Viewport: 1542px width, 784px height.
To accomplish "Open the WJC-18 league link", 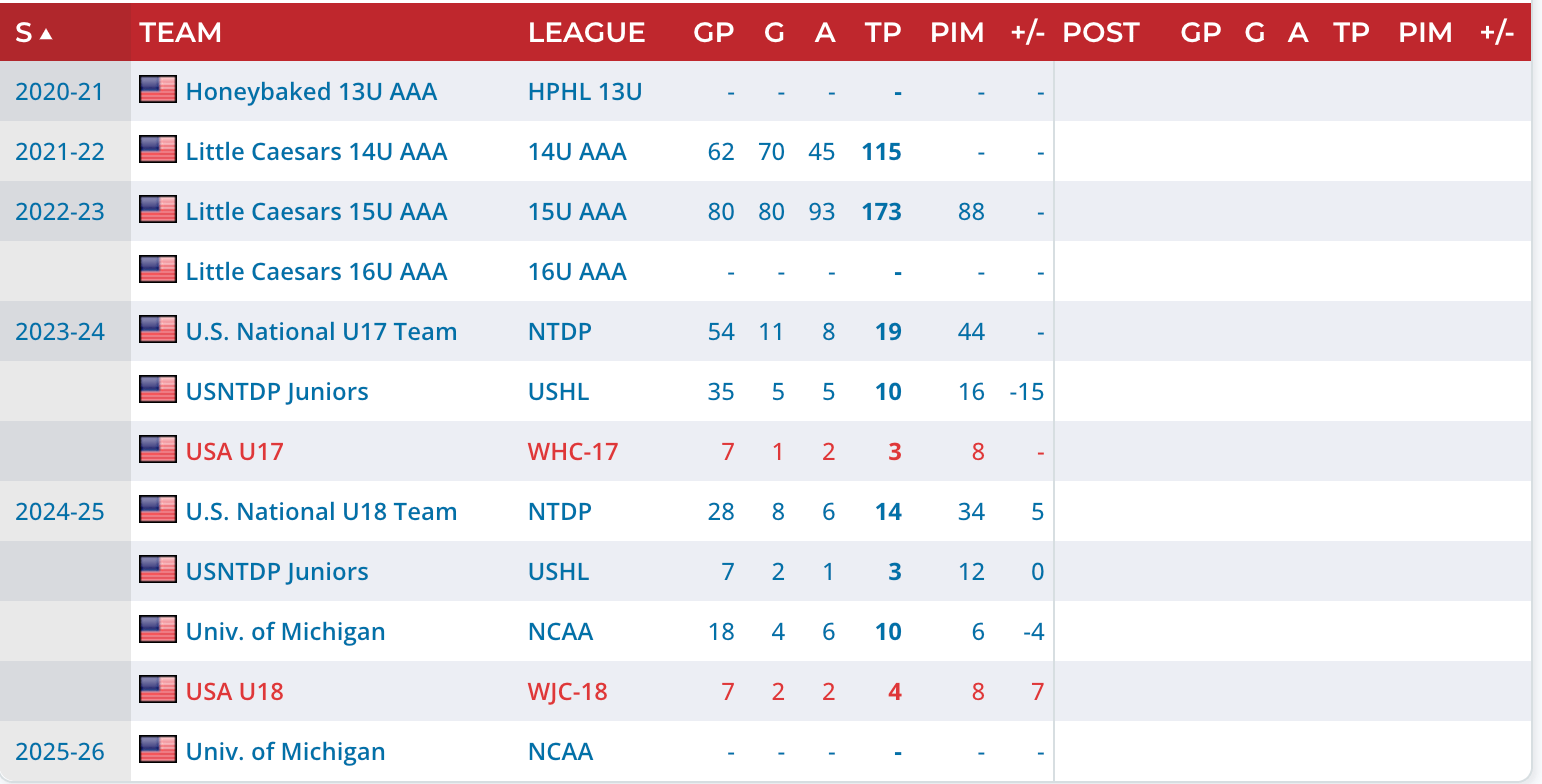I will point(567,692).
